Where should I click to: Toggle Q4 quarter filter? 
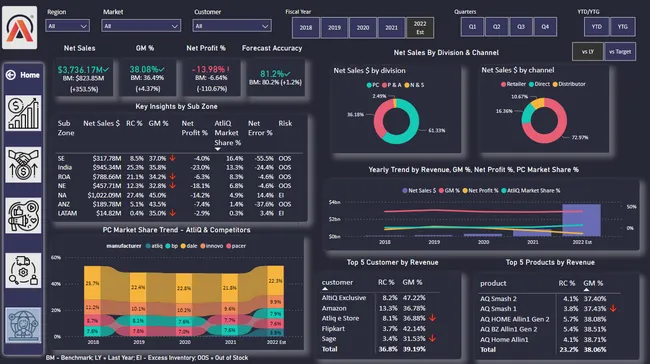point(545,27)
